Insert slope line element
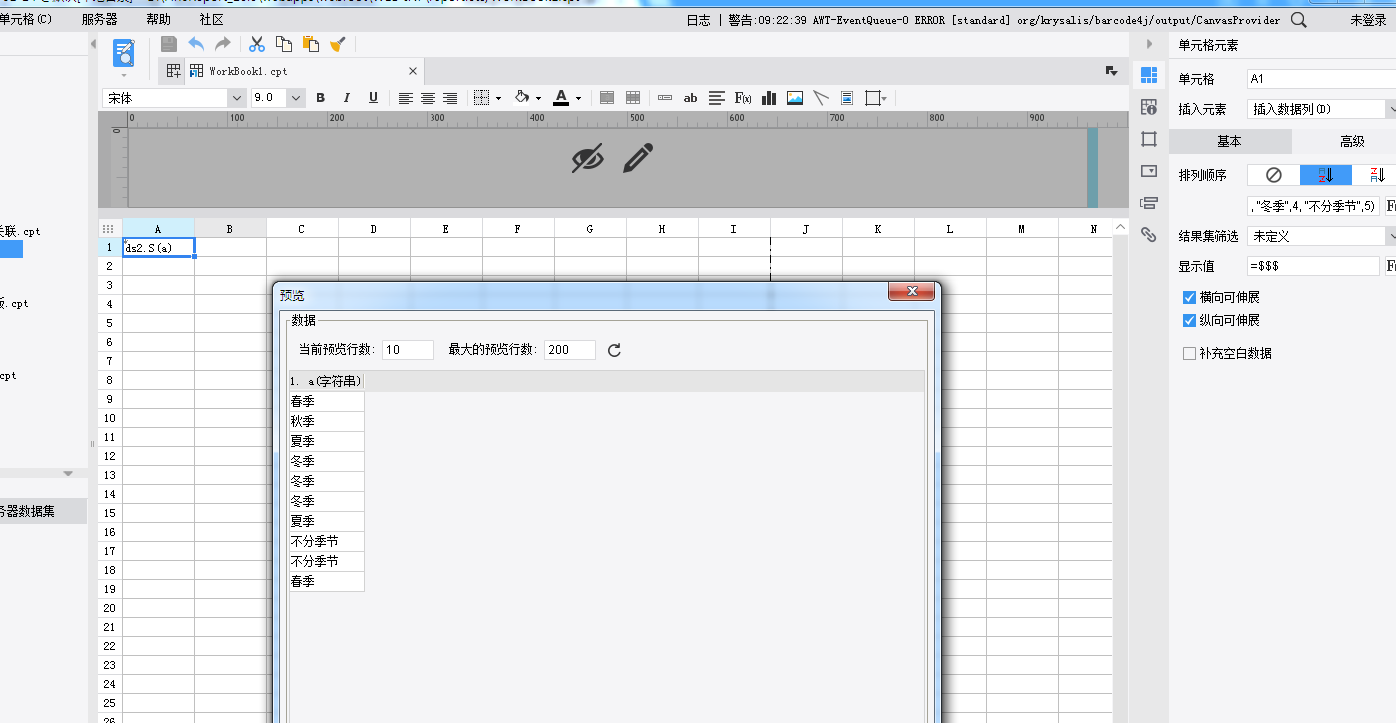Viewport: 1396px width, 723px height. [821, 98]
